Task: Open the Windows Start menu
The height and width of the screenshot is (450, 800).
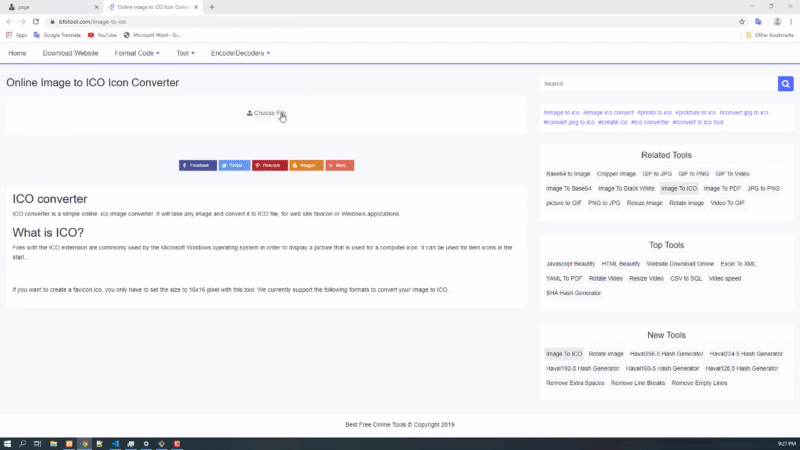Action: coord(7,443)
